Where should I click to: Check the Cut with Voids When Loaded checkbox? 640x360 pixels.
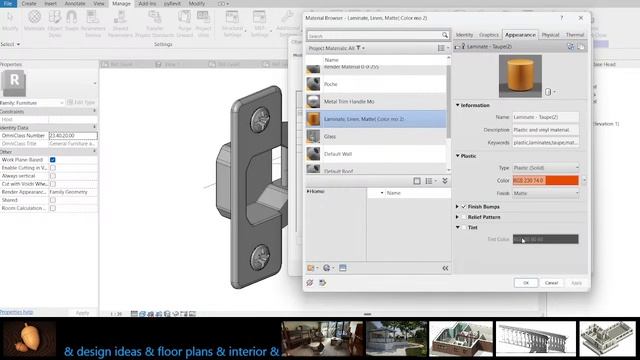click(53, 184)
